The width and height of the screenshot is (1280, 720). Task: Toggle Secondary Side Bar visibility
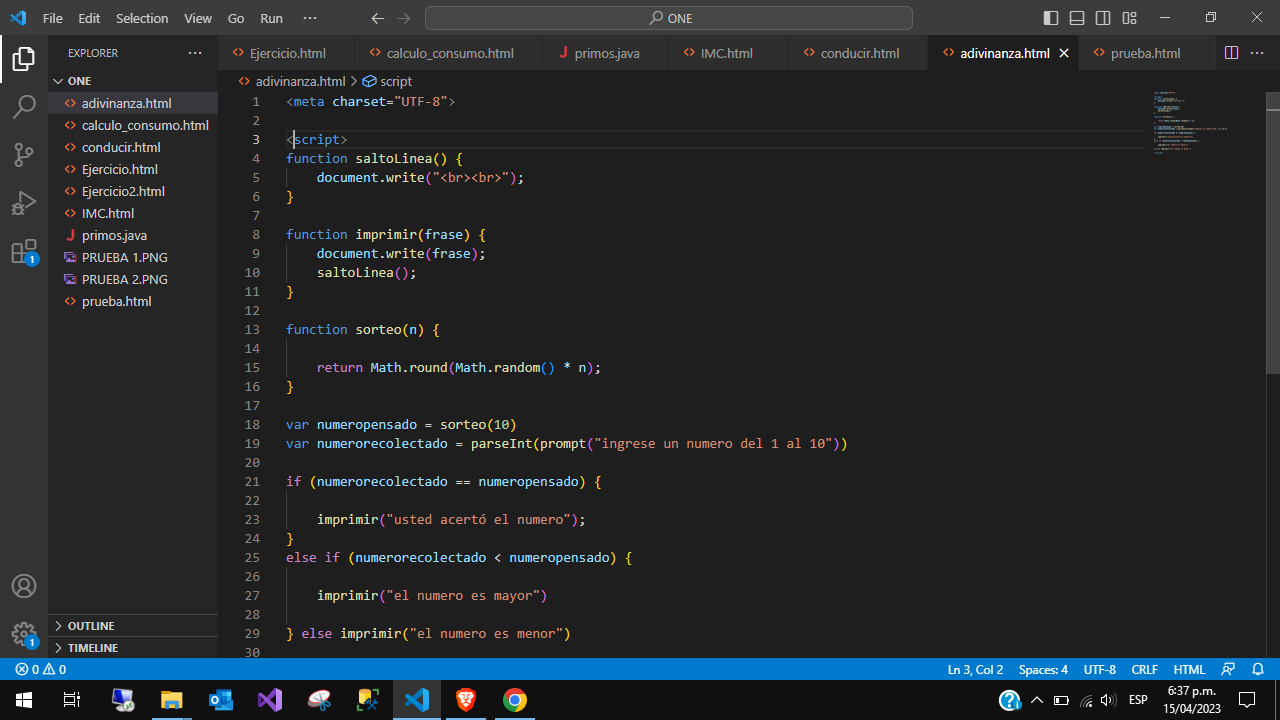[1103, 18]
